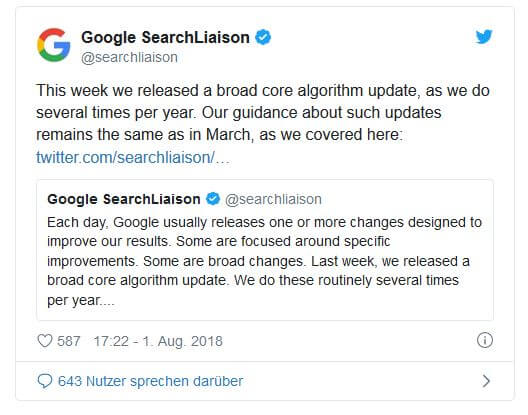Click the @searchliaison handle in quoted tweet
The image size is (528, 415).
273,199
